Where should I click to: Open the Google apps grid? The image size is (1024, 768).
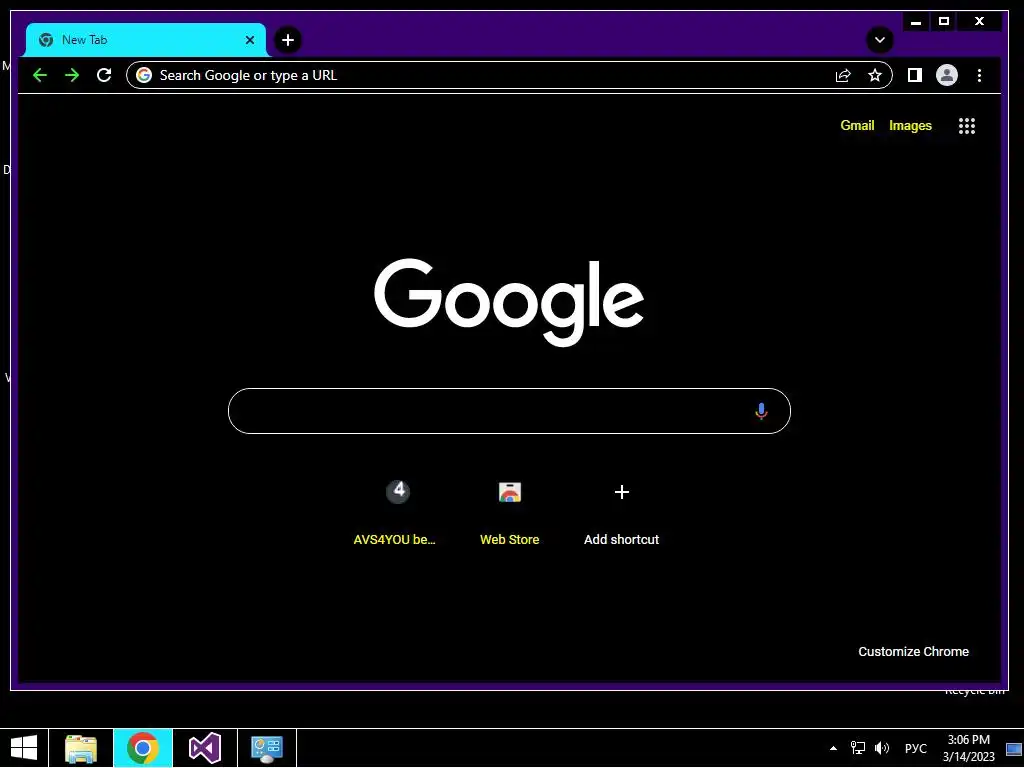(x=967, y=125)
